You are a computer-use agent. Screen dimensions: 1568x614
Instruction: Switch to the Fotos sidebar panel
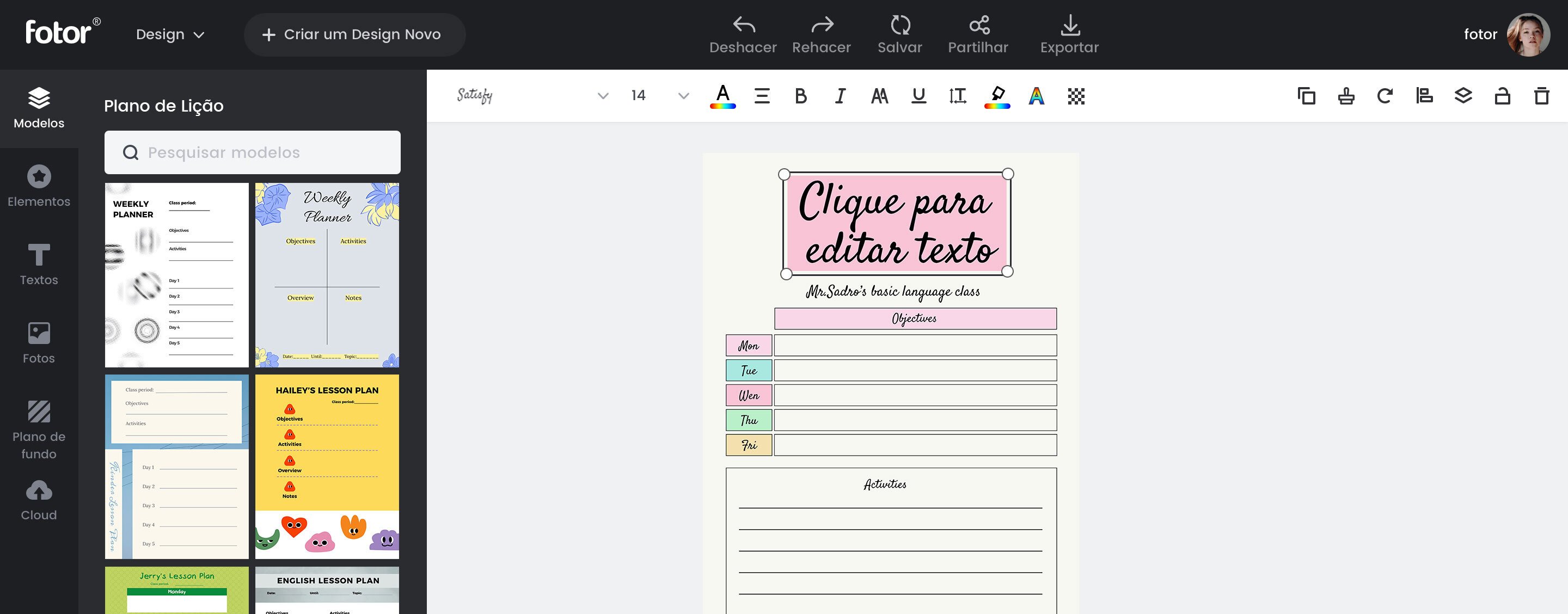(x=39, y=342)
